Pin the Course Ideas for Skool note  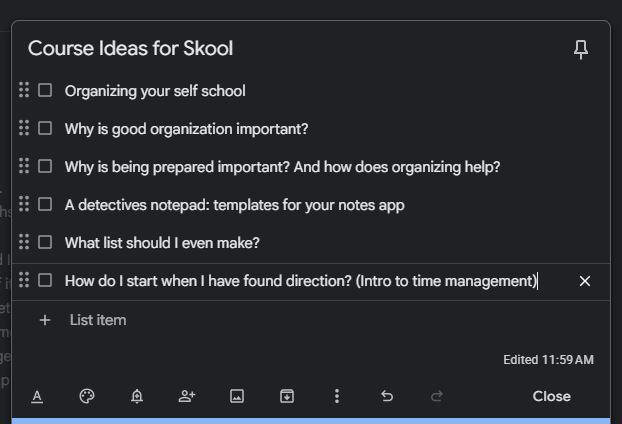pyautogui.click(x=581, y=50)
